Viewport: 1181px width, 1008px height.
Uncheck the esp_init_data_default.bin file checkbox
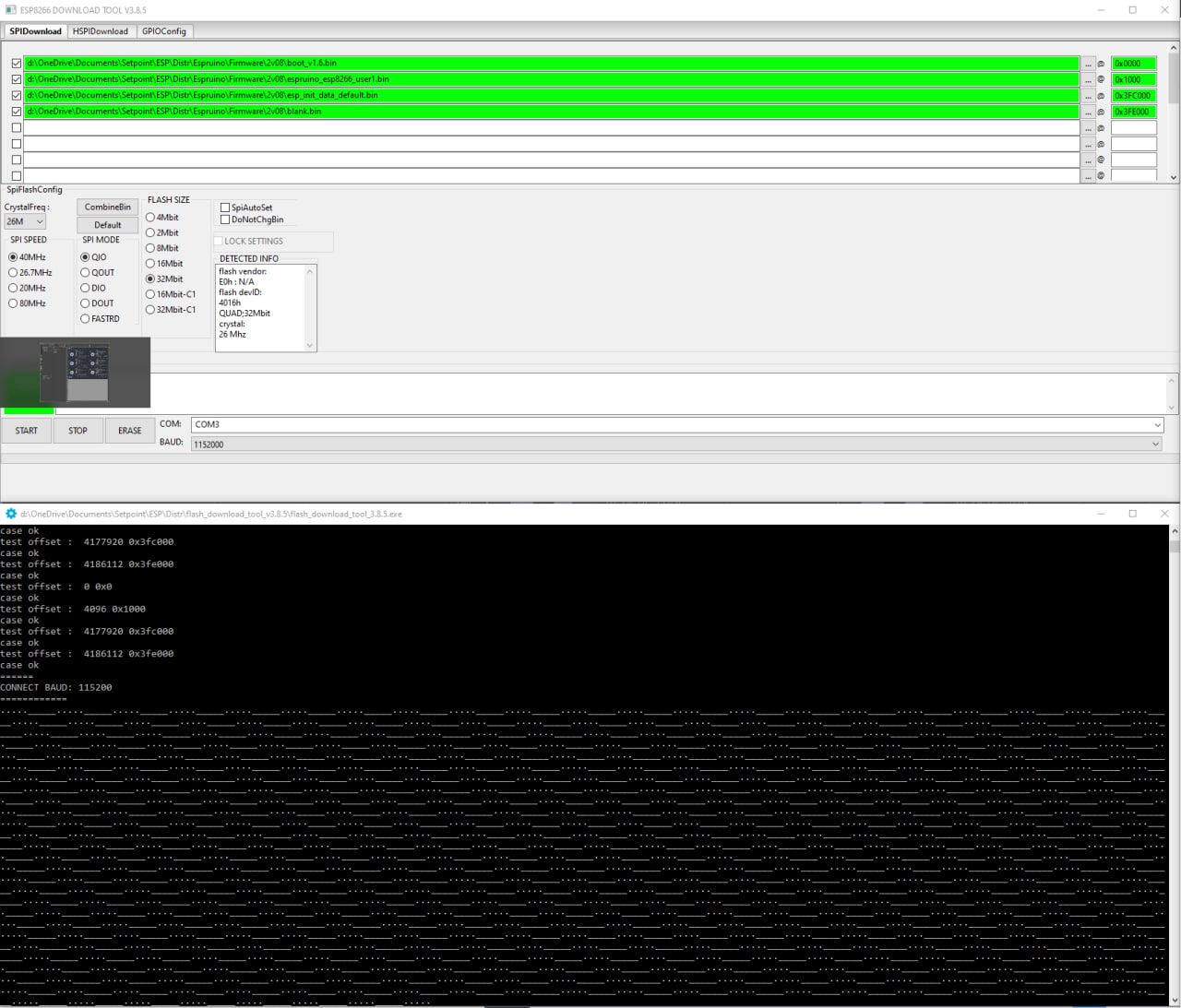[x=17, y=96]
